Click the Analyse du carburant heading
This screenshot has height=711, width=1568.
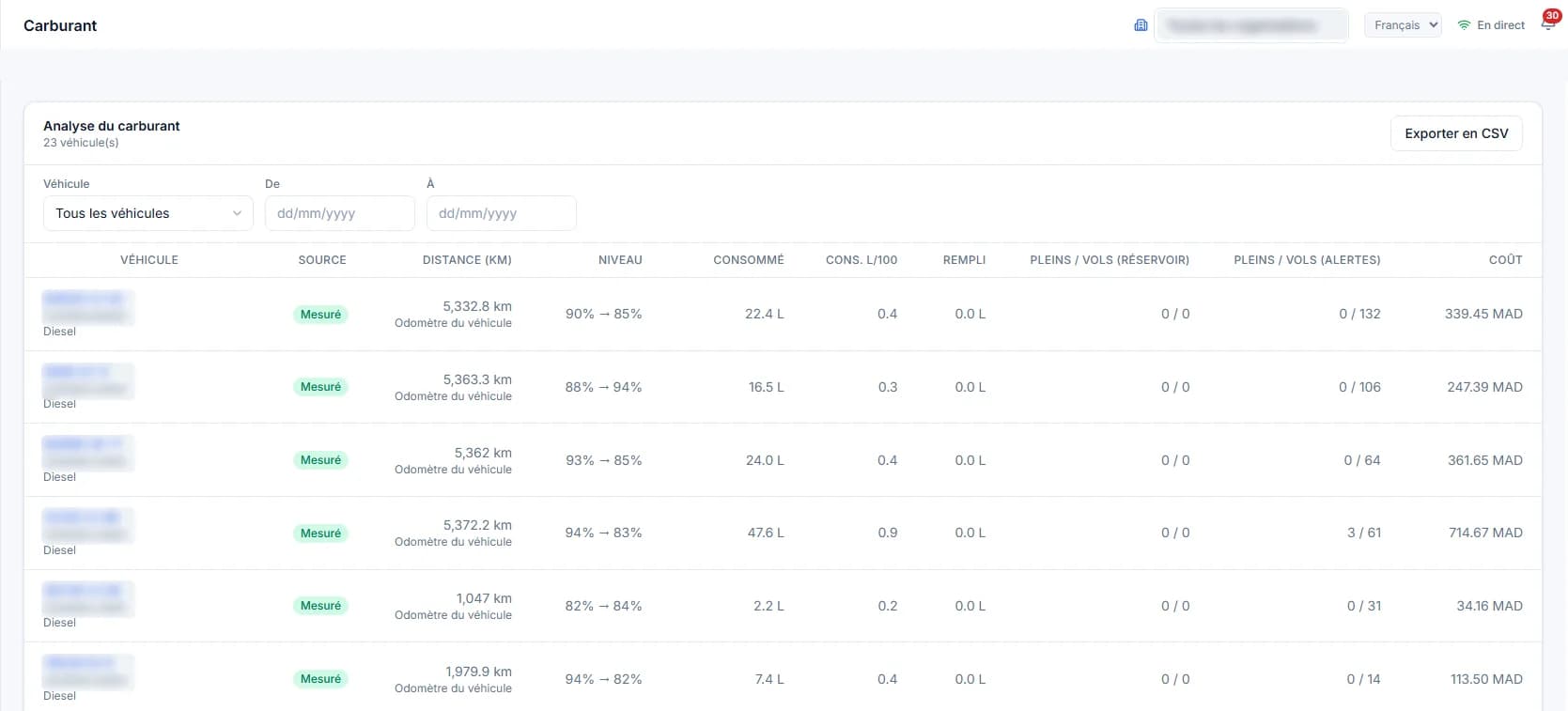(x=112, y=126)
